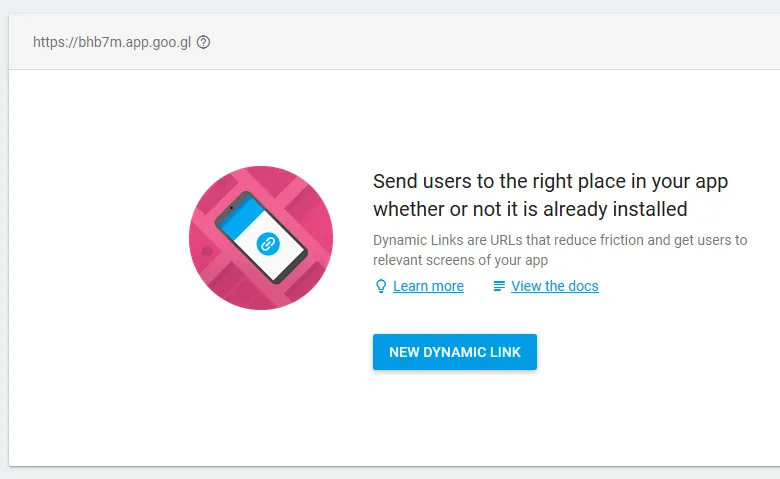Click the help question mark icon beside the URL

(203, 42)
